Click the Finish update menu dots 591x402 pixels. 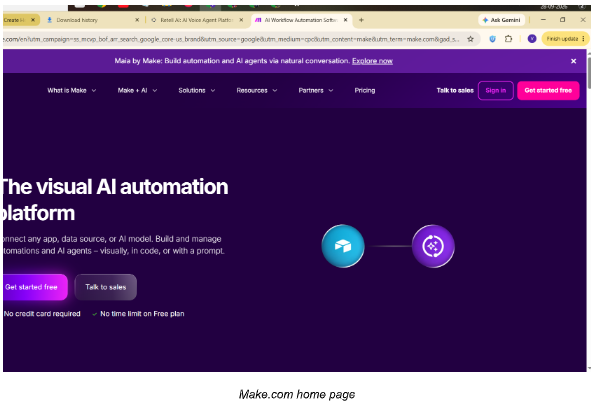(x=583, y=39)
